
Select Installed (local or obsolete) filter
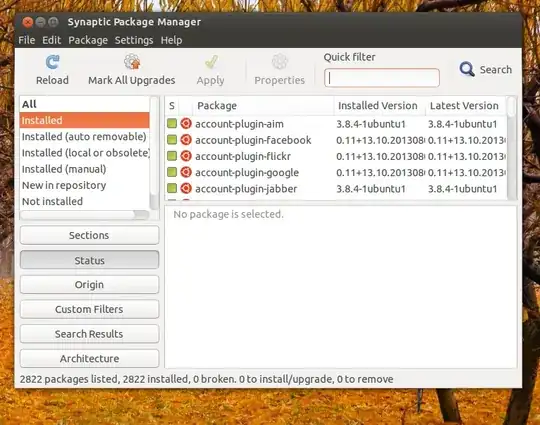(x=85, y=153)
